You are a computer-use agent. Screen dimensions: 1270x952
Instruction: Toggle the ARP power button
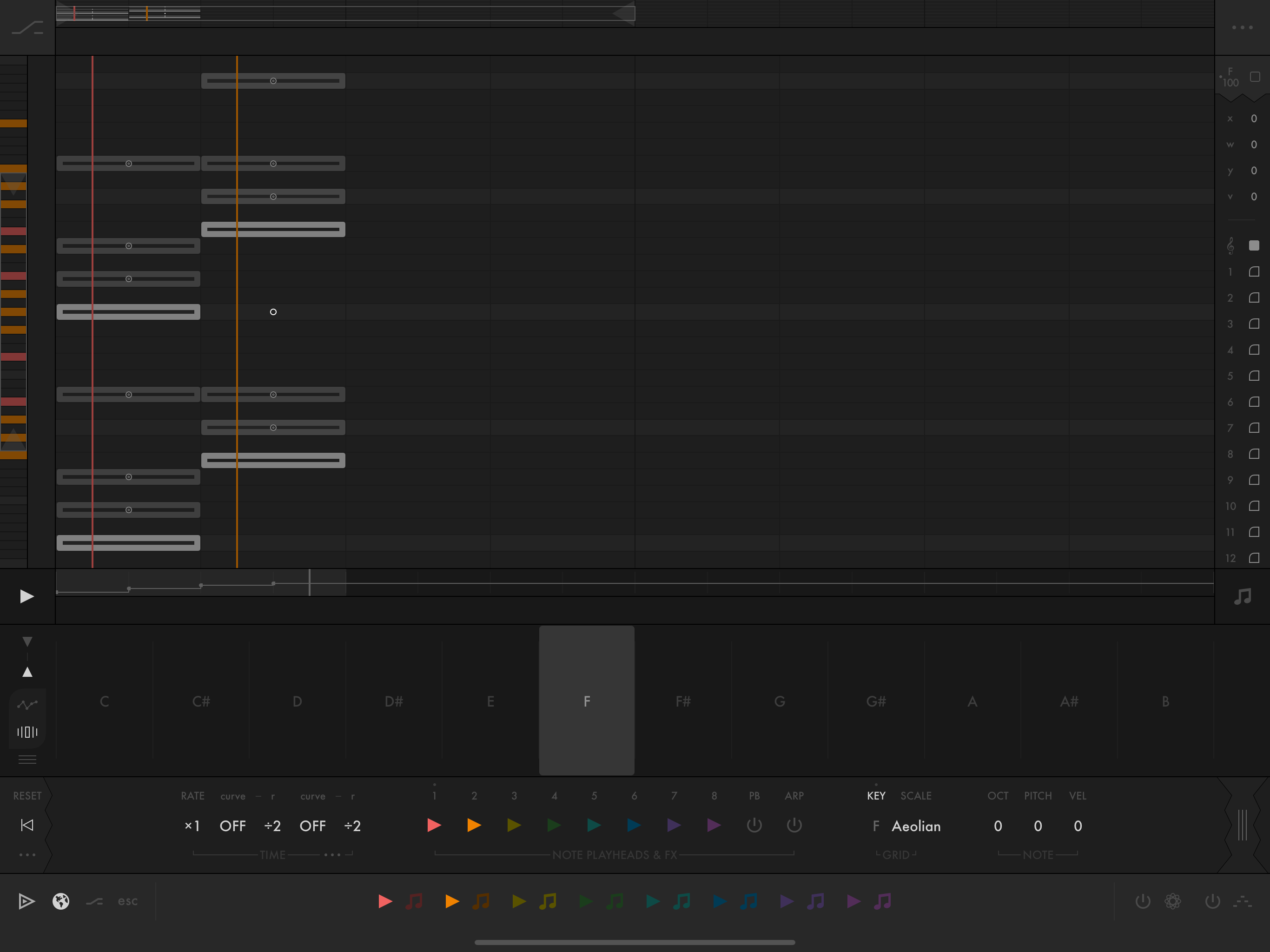794,825
